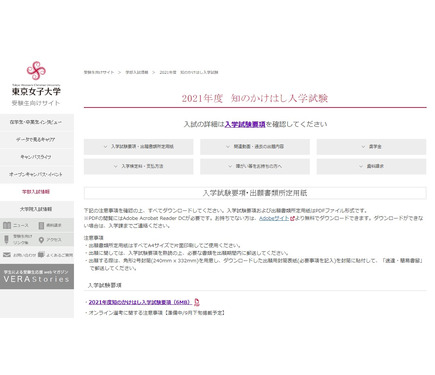Click the 学部入試情報 breadcrumb link
The width and height of the screenshot is (435, 375).
137,72
